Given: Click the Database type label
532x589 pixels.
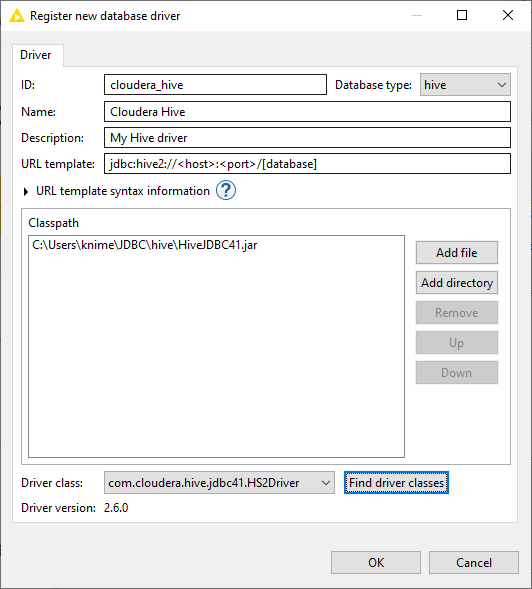Looking at the screenshot, I should (x=373, y=85).
